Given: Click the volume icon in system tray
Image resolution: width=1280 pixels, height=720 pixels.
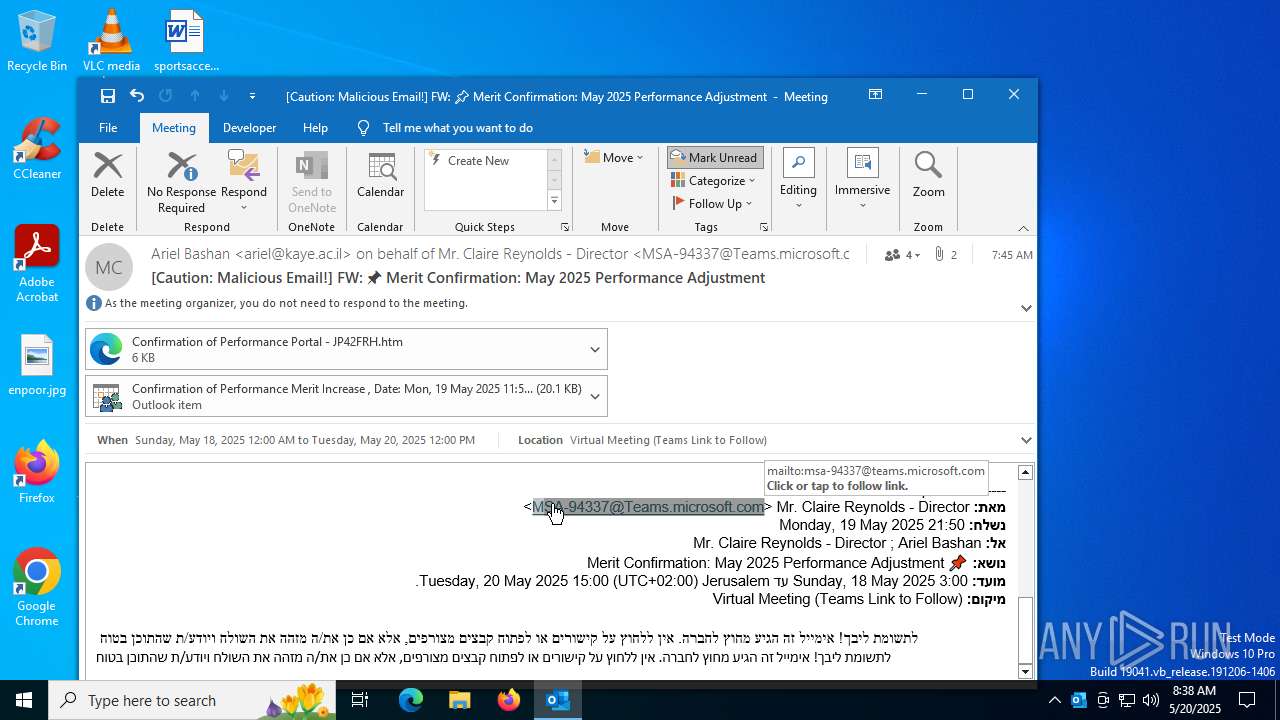Looking at the screenshot, I should click(1151, 700).
